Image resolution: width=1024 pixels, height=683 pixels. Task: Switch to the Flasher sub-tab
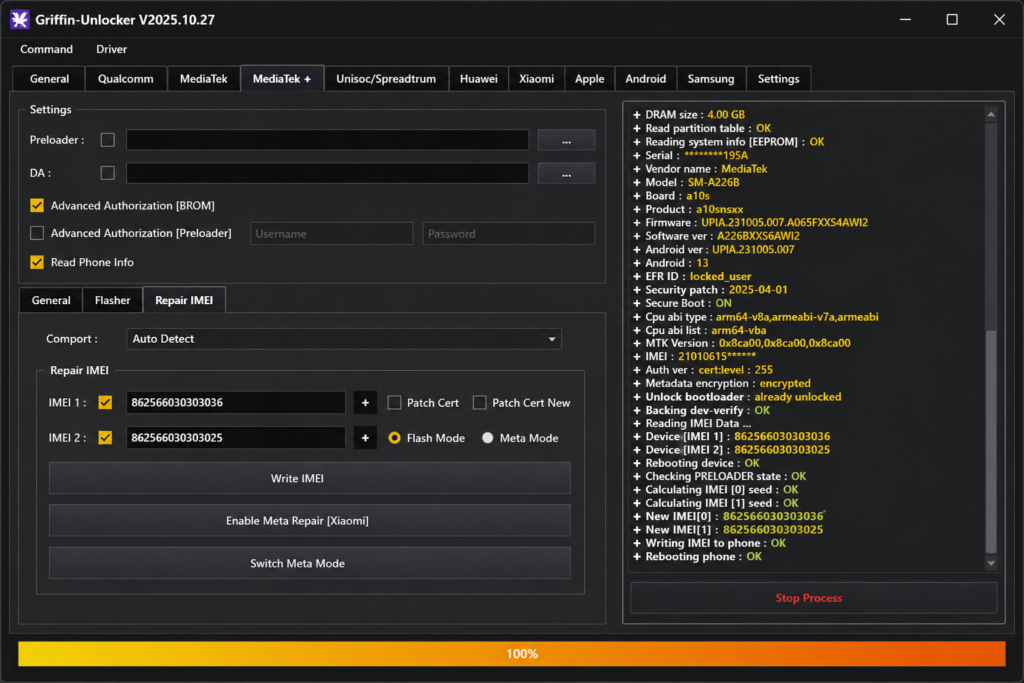point(112,300)
